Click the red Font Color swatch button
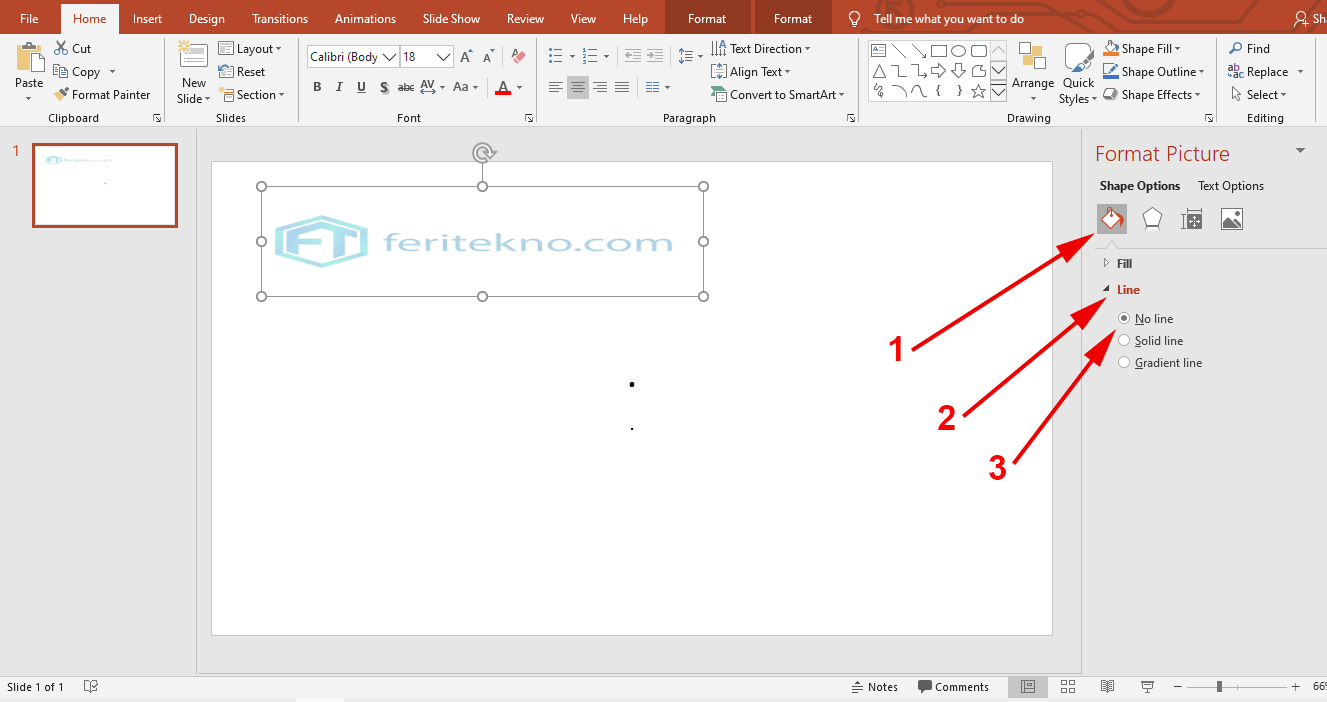 click(503, 87)
